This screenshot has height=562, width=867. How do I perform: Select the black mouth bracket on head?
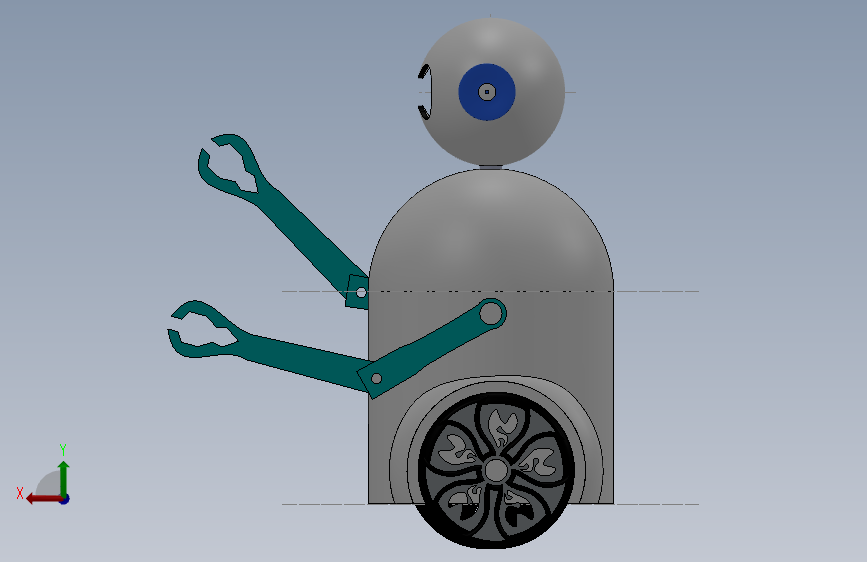click(x=425, y=92)
